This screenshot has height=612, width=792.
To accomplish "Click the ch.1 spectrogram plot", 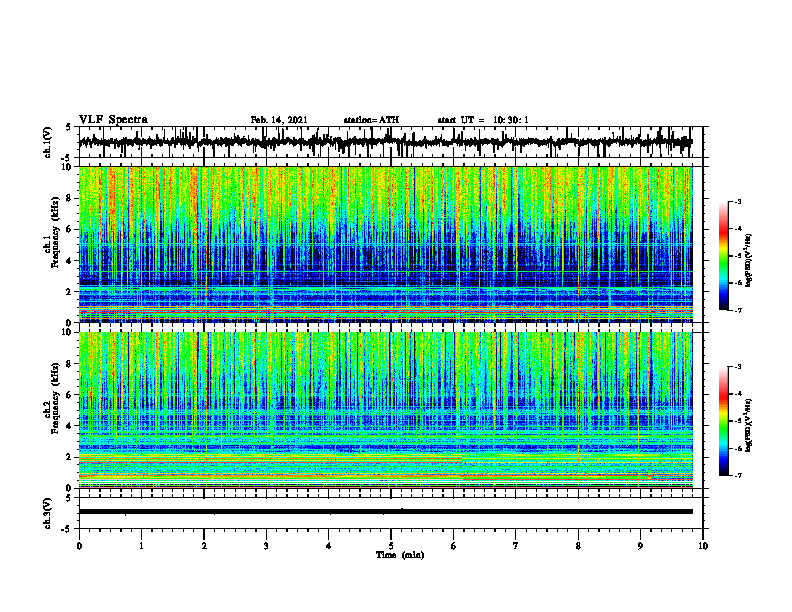I will point(385,244).
